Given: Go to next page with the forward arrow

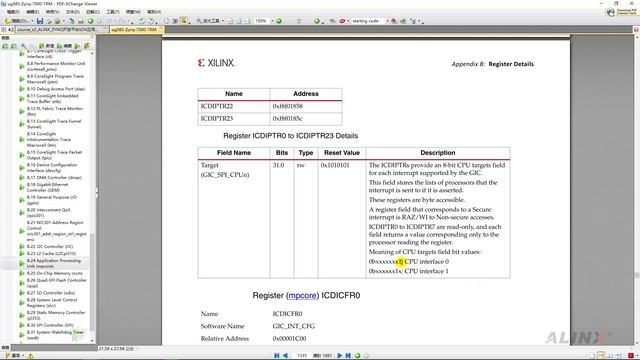Looking at the screenshot, I should point(339,356).
